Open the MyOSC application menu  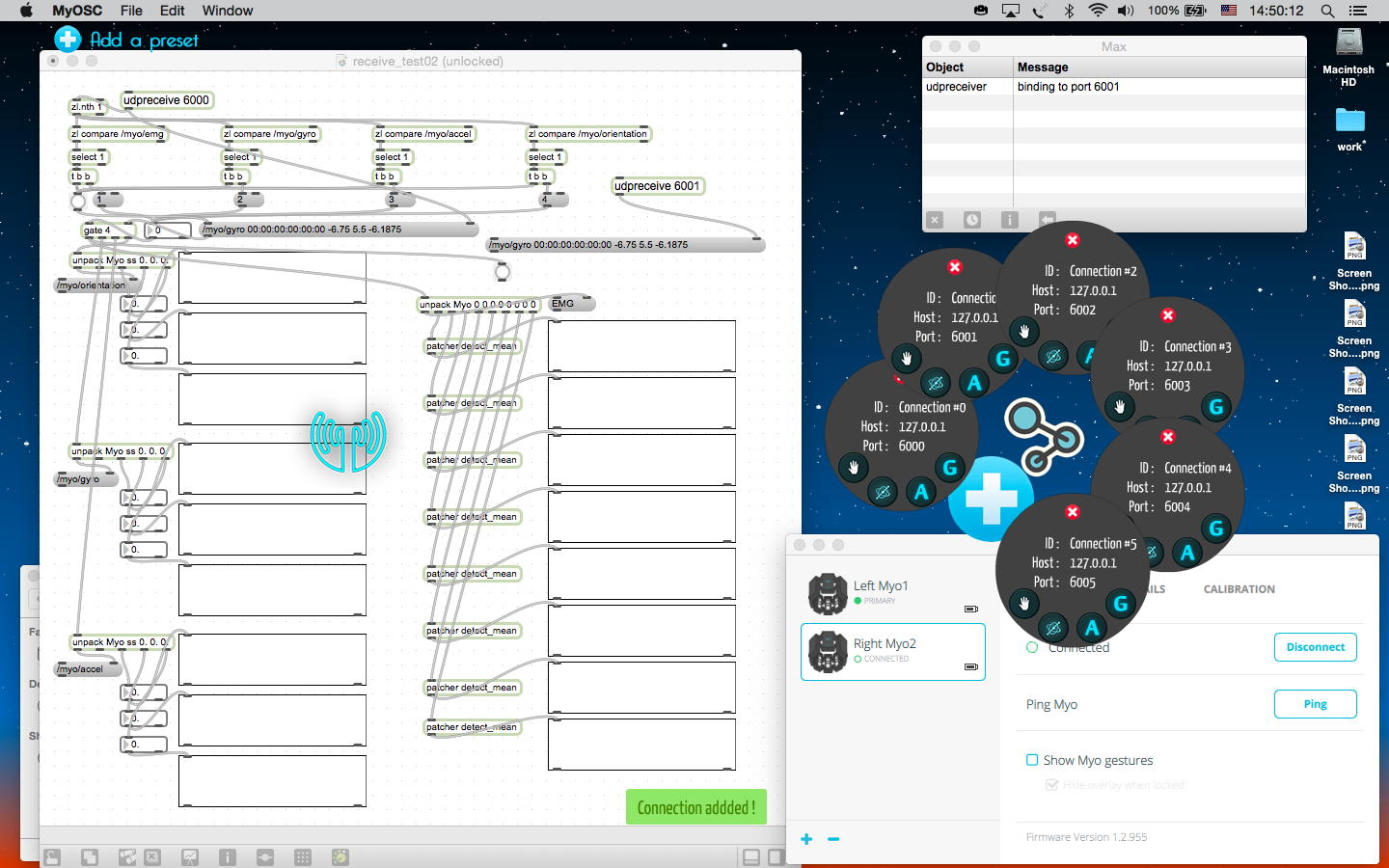(77, 11)
